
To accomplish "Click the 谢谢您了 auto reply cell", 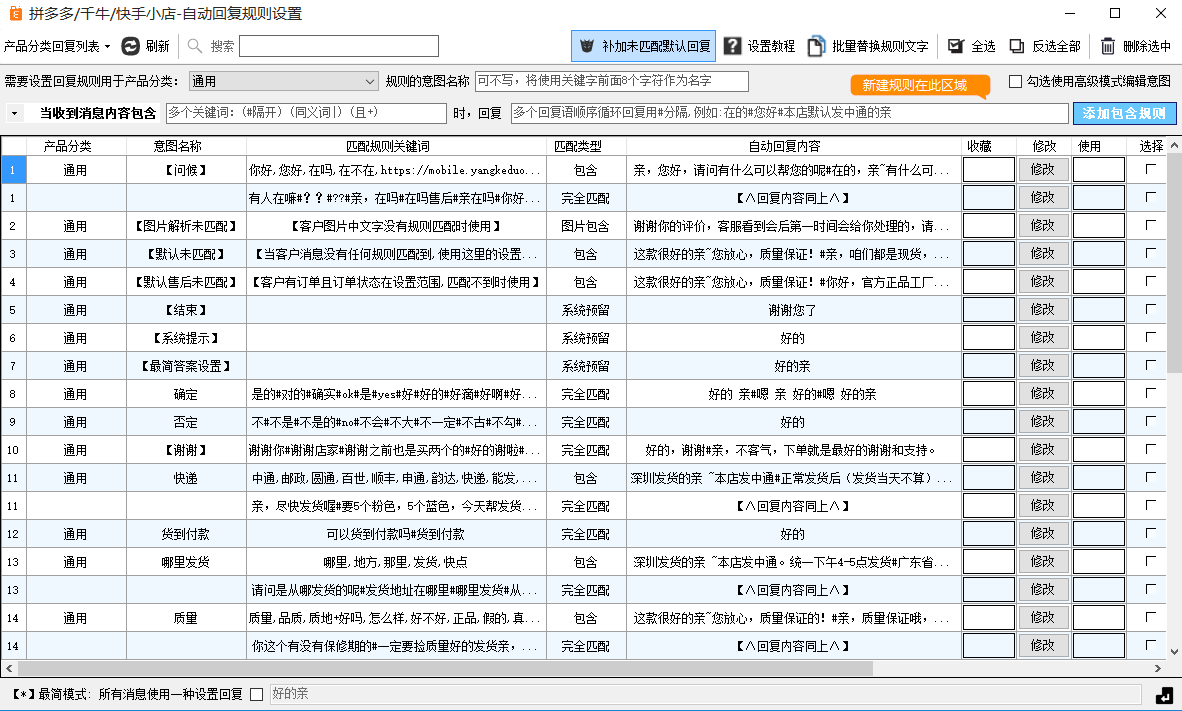I will [x=792, y=310].
